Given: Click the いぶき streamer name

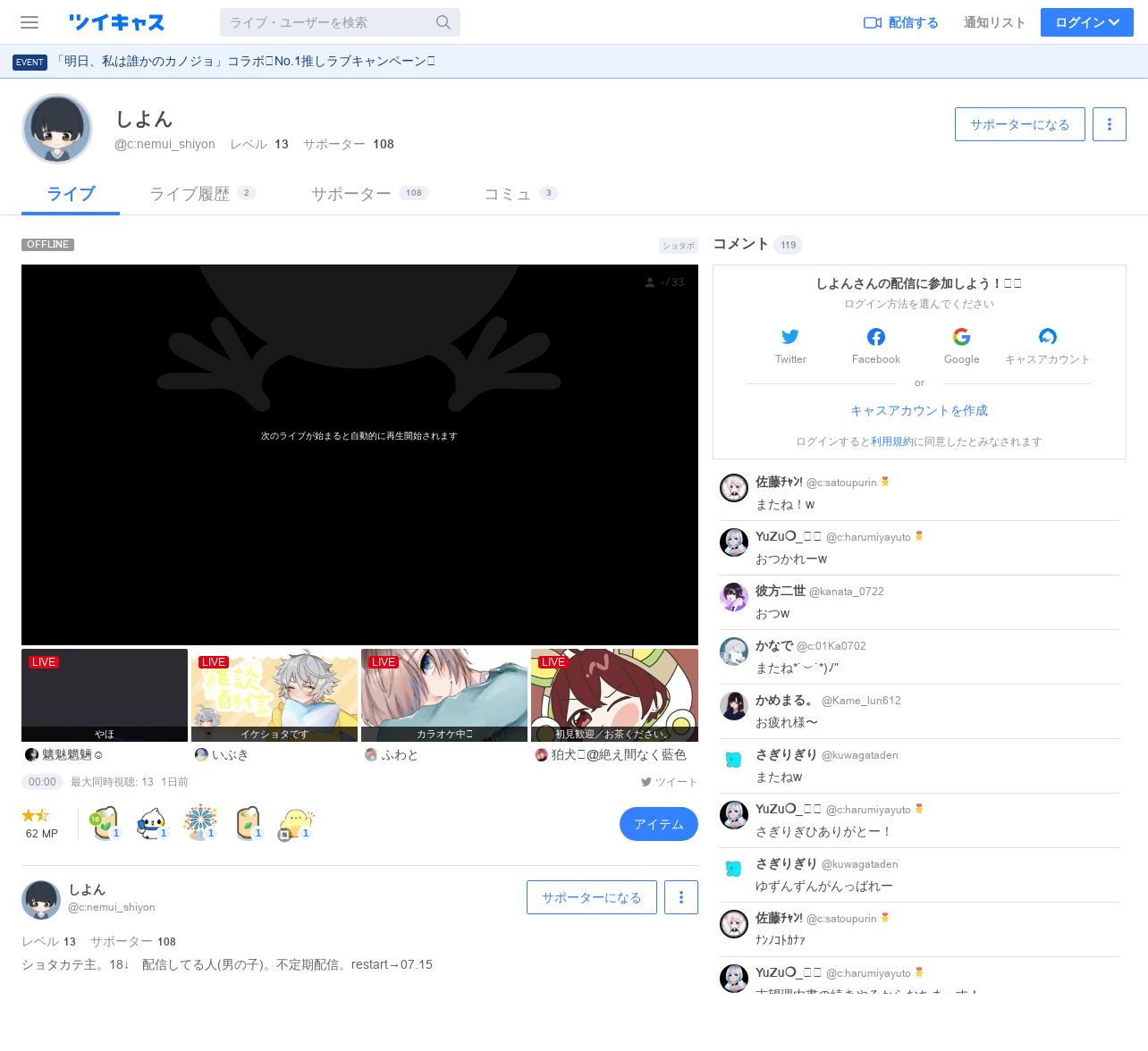Looking at the screenshot, I should (230, 755).
